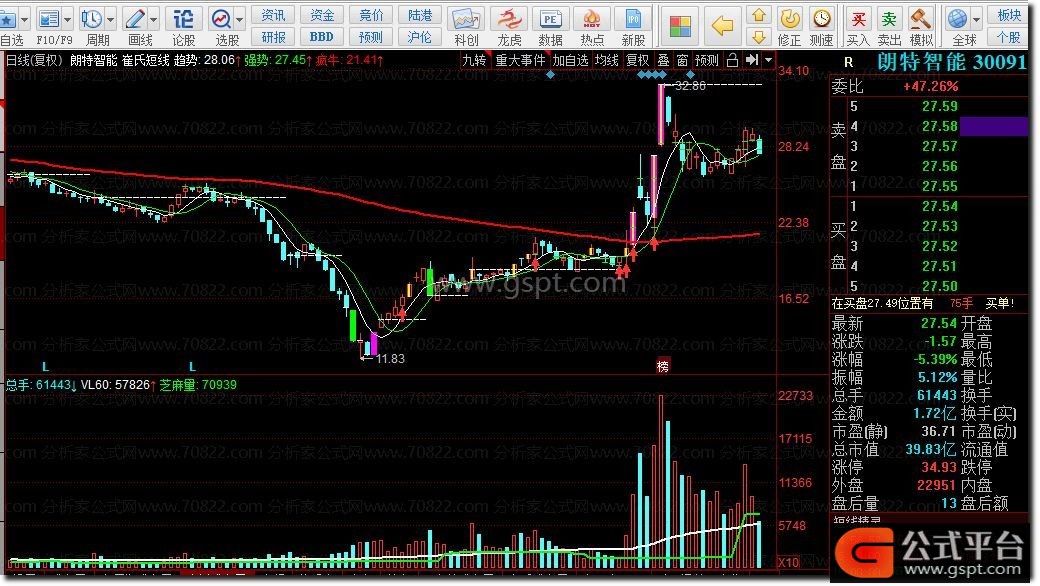Click the 朗特智能 stock title in quote panel

click(921, 62)
